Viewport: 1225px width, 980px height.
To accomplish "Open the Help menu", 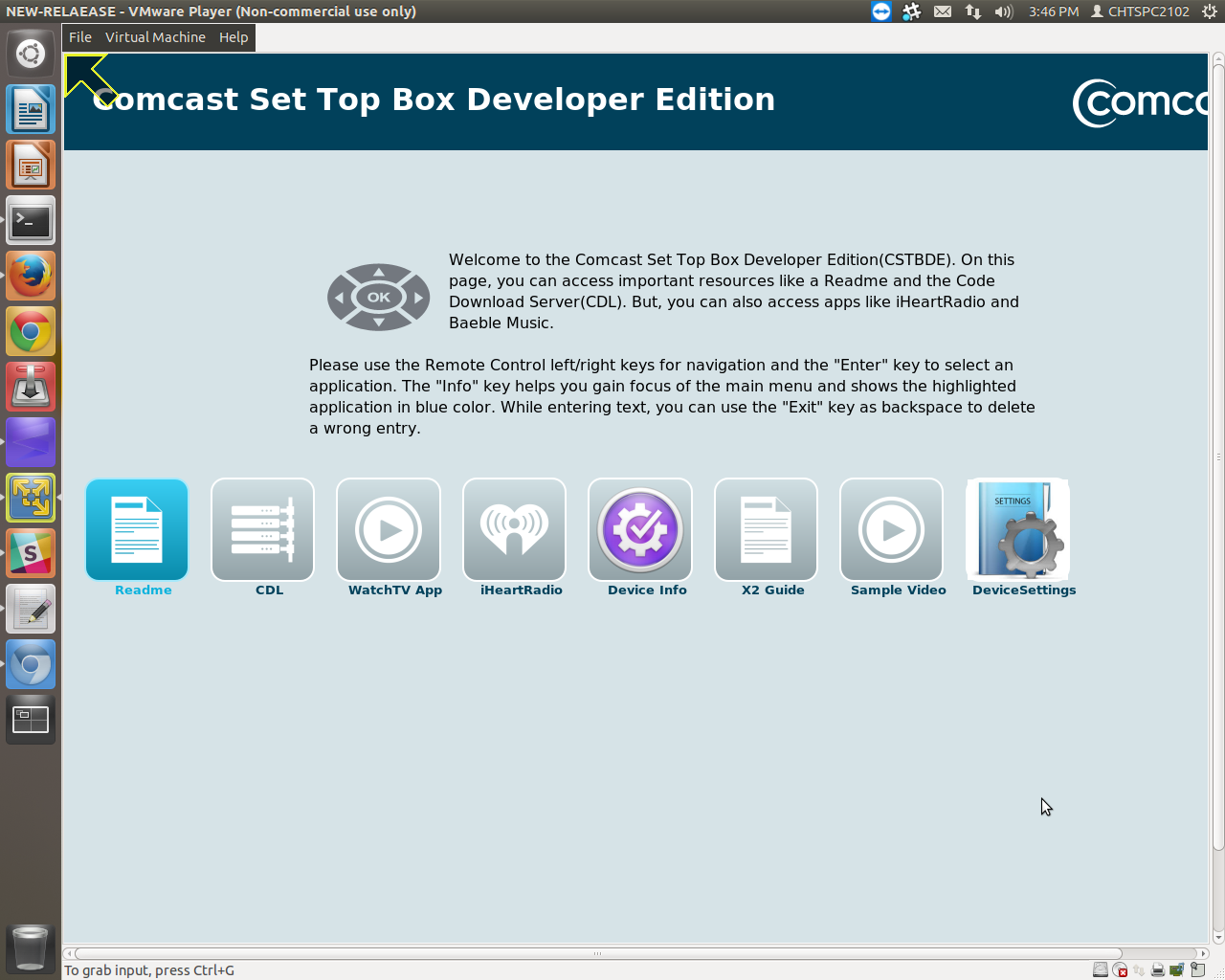I will tap(234, 37).
